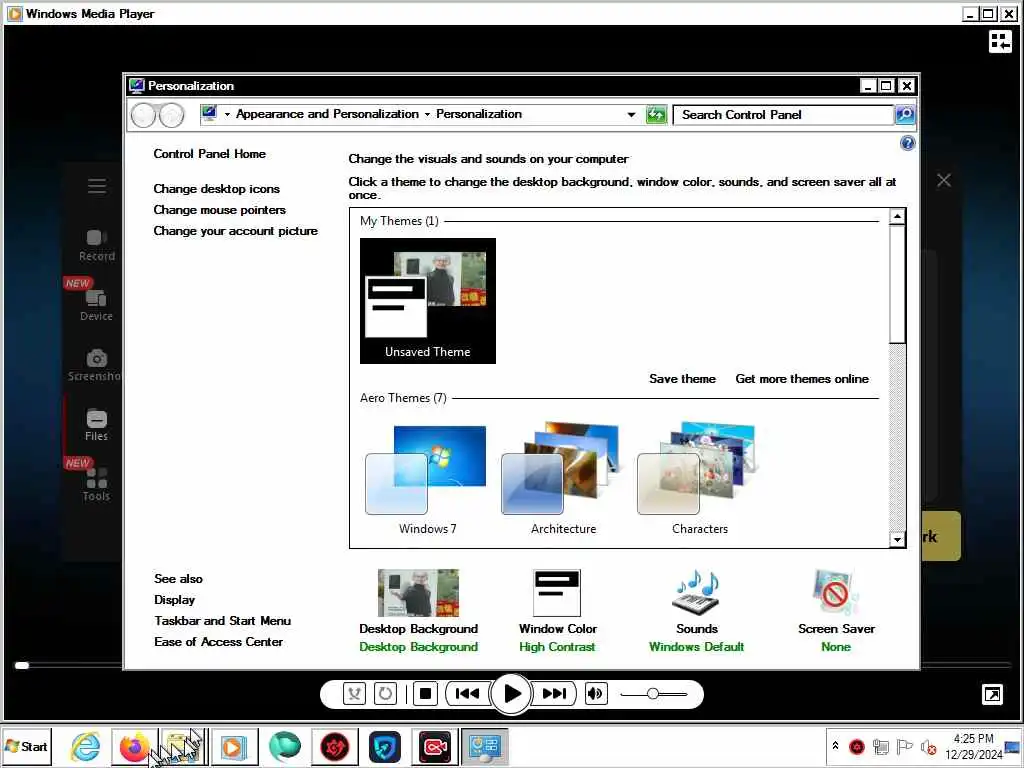Select the Device option in sidebar
The width and height of the screenshot is (1024, 768).
(96, 306)
